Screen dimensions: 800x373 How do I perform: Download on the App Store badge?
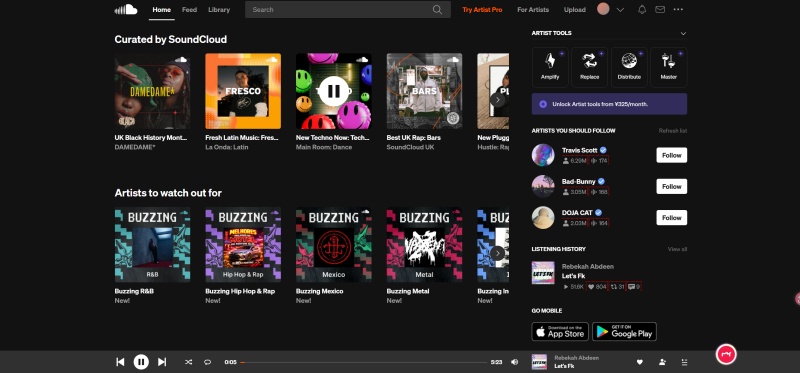pyautogui.click(x=560, y=332)
